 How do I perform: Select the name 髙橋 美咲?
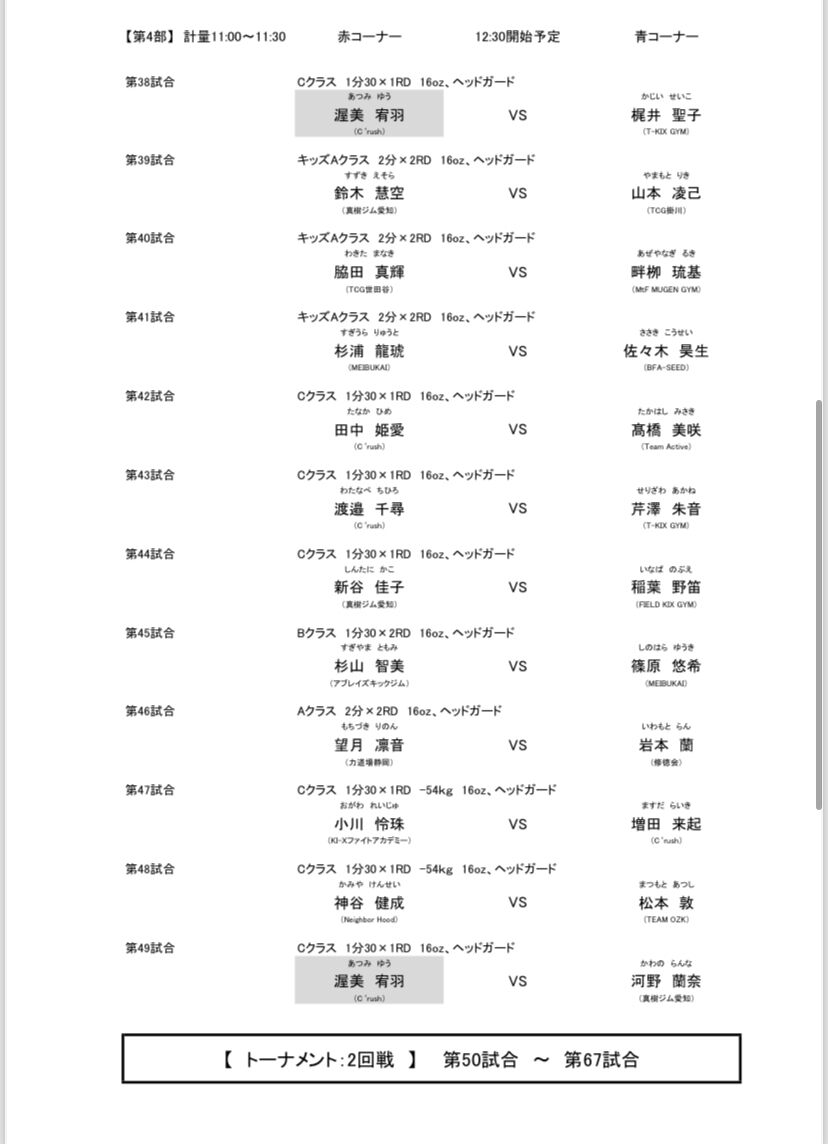click(666, 430)
